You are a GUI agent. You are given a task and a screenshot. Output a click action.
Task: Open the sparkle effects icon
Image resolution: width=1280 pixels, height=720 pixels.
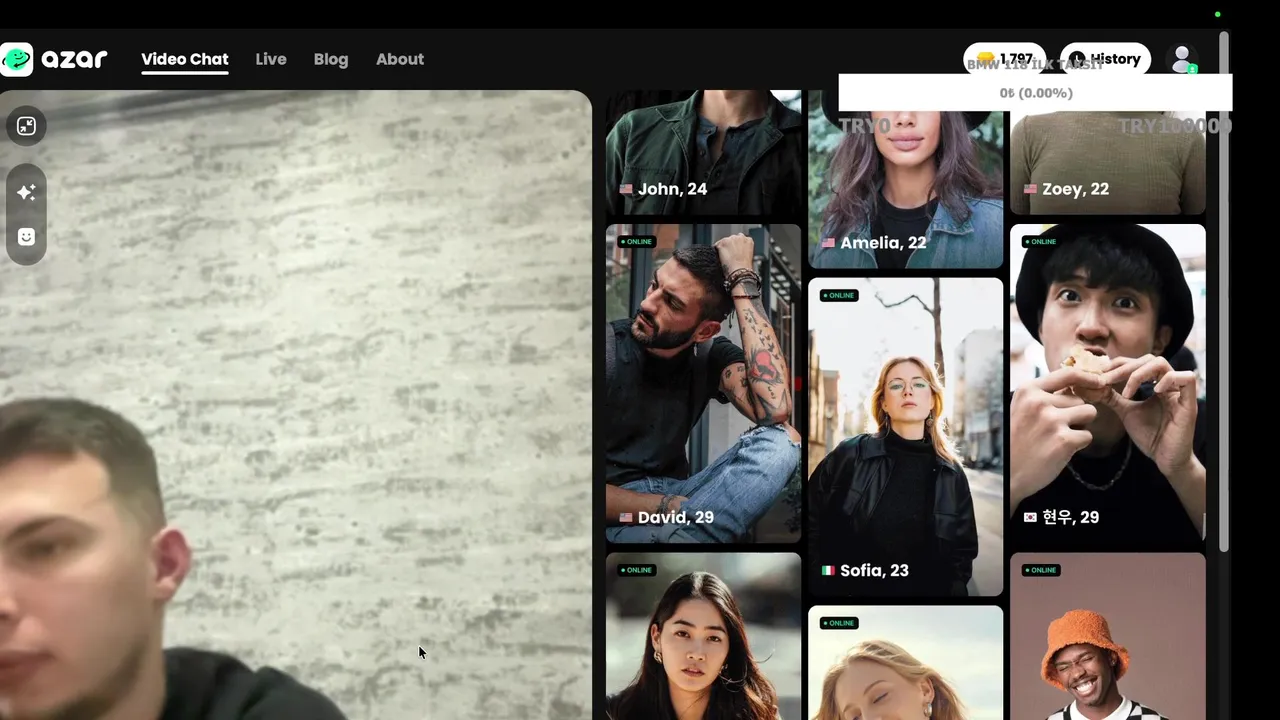(26, 192)
